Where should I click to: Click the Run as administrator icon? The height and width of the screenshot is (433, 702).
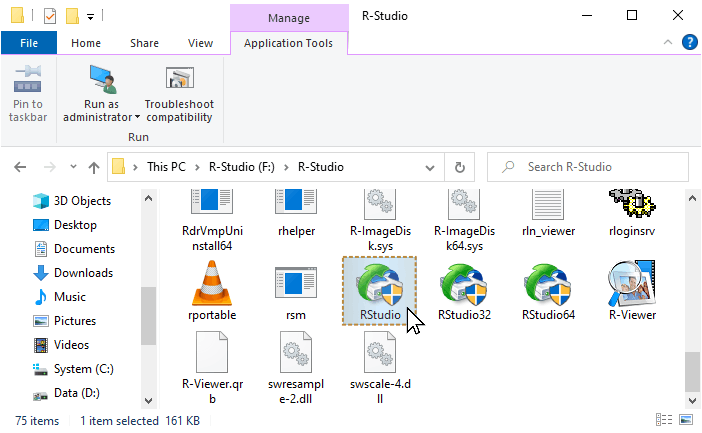[x=103, y=79]
